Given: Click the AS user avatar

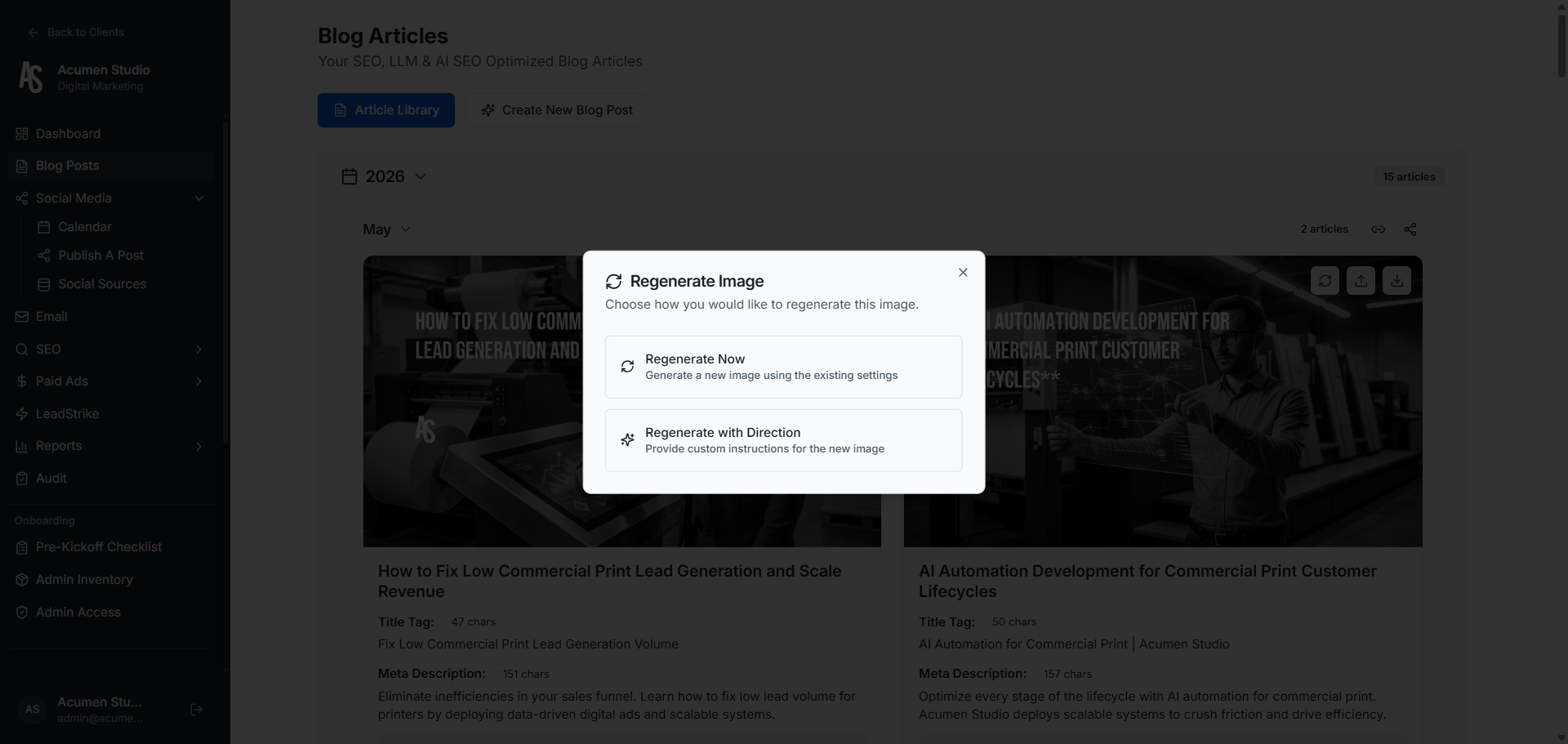Looking at the screenshot, I should point(32,710).
